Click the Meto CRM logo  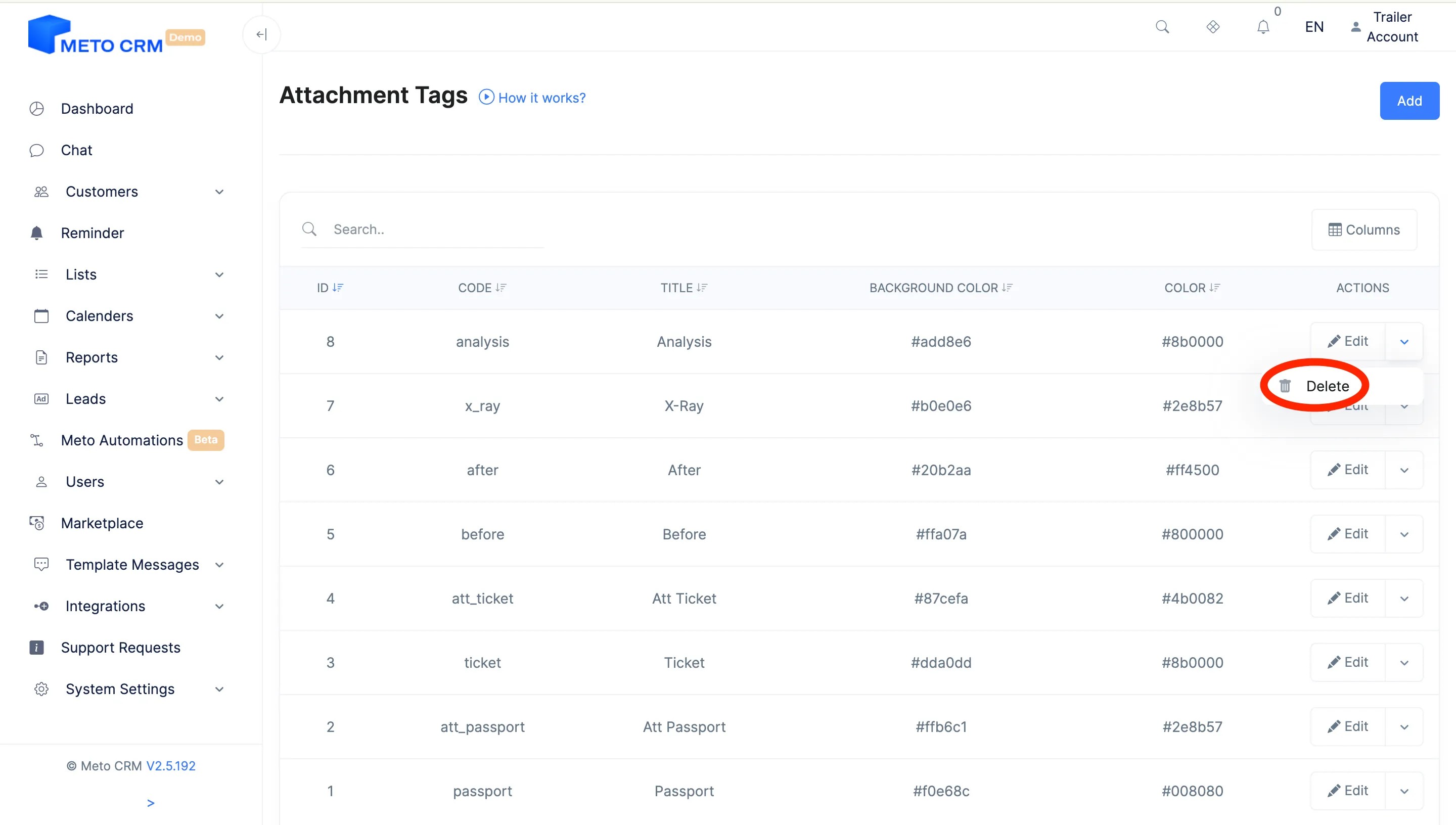pos(95,35)
